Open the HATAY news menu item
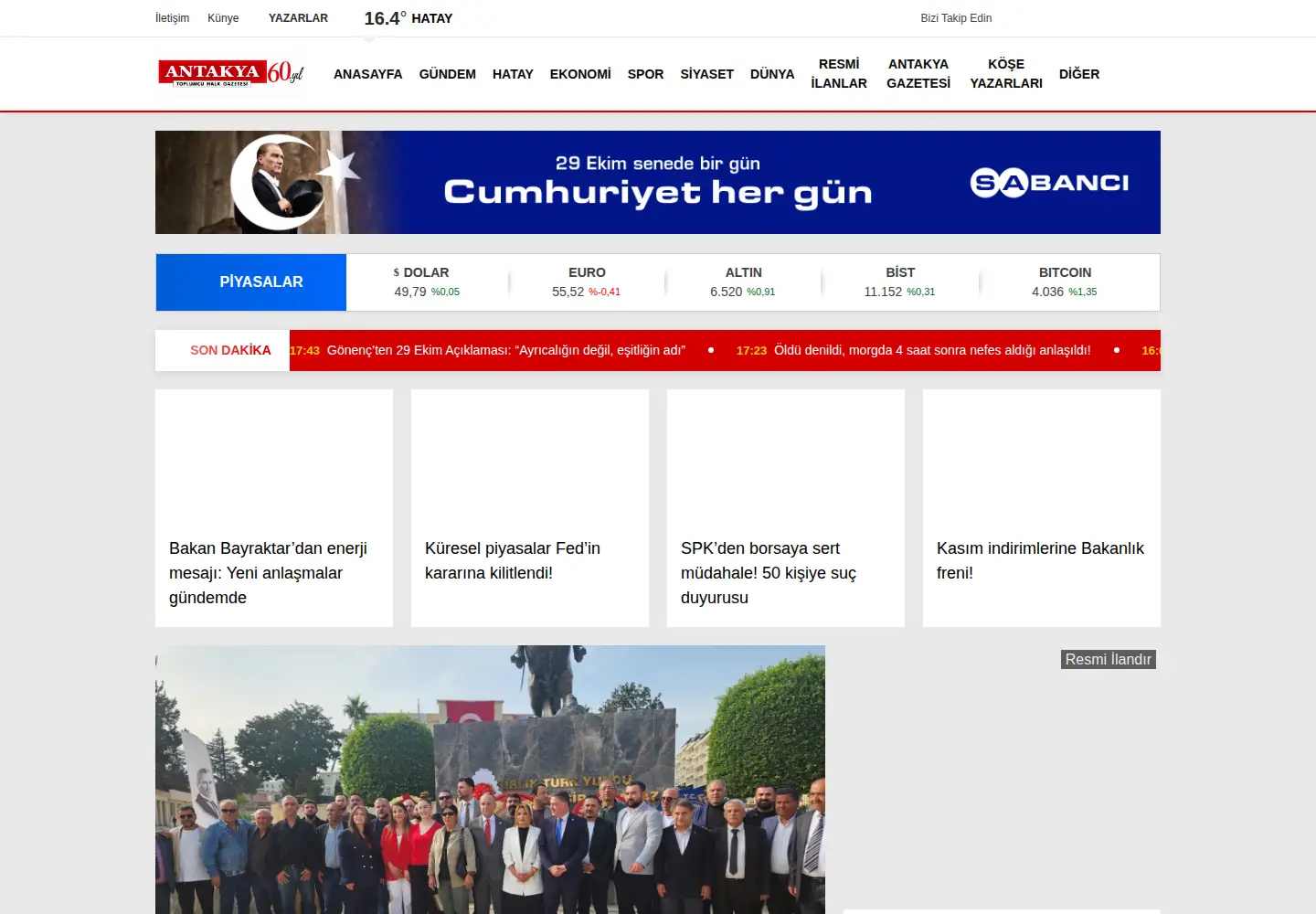 point(513,74)
